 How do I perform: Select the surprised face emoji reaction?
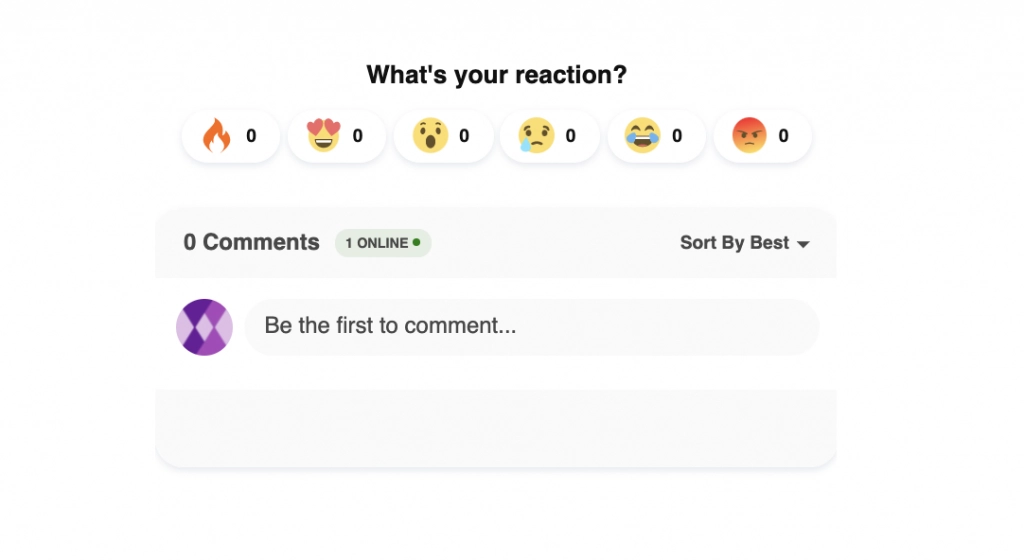[x=430, y=136]
